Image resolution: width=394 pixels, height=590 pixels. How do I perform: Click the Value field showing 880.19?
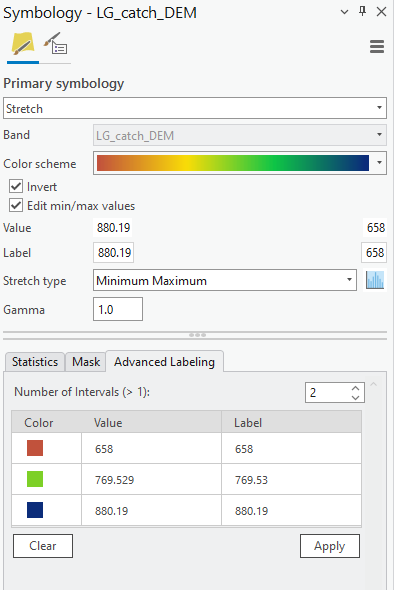point(113,227)
